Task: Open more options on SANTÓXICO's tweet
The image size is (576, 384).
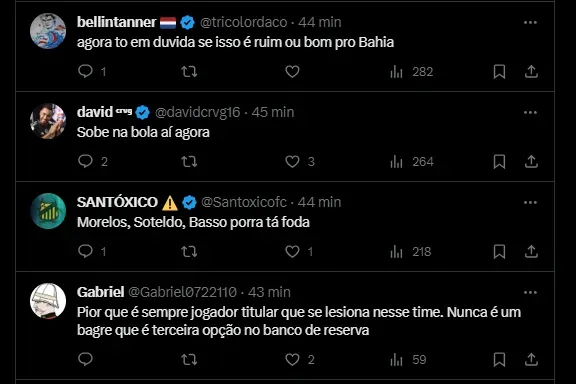Action: pyautogui.click(x=530, y=202)
